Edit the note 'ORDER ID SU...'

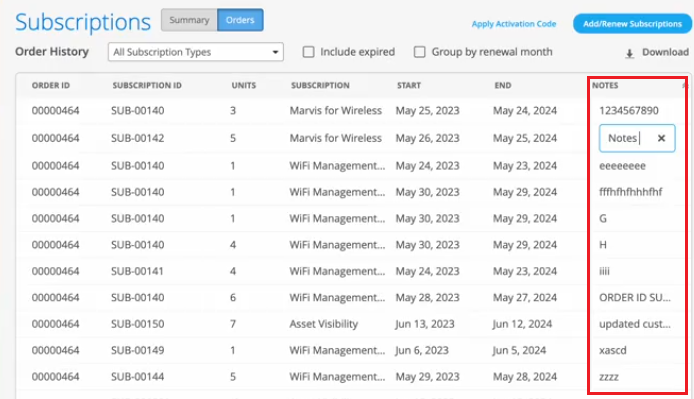635,298
